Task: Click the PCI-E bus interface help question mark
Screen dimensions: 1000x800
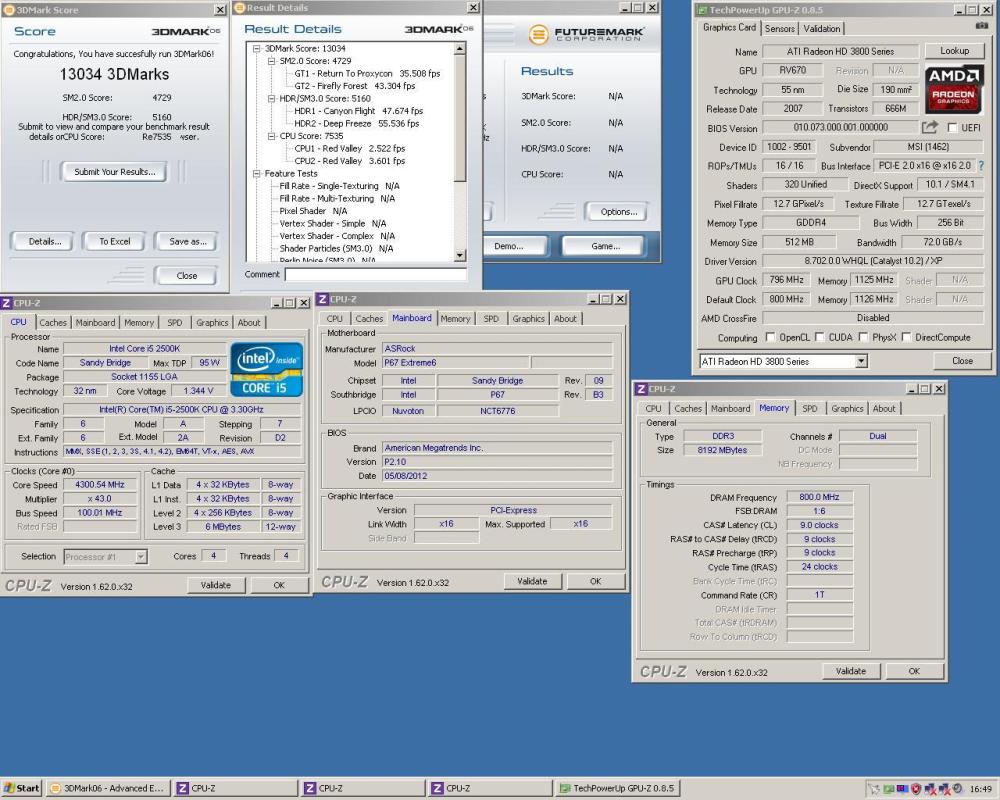Action: (981, 165)
